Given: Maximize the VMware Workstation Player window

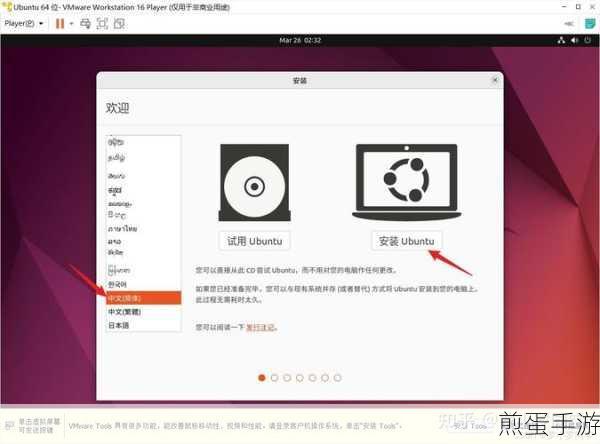Looking at the screenshot, I should [x=578, y=7].
